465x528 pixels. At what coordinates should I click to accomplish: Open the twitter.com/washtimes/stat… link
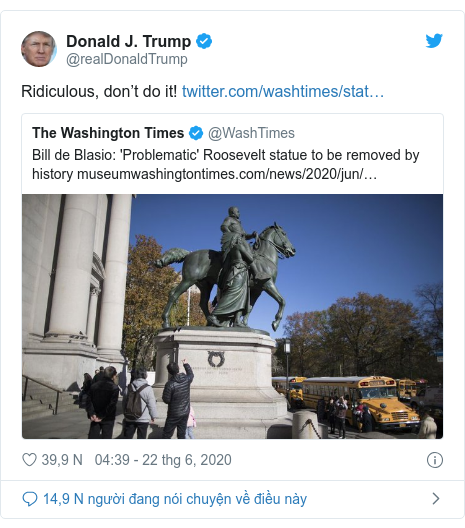[x=283, y=91]
